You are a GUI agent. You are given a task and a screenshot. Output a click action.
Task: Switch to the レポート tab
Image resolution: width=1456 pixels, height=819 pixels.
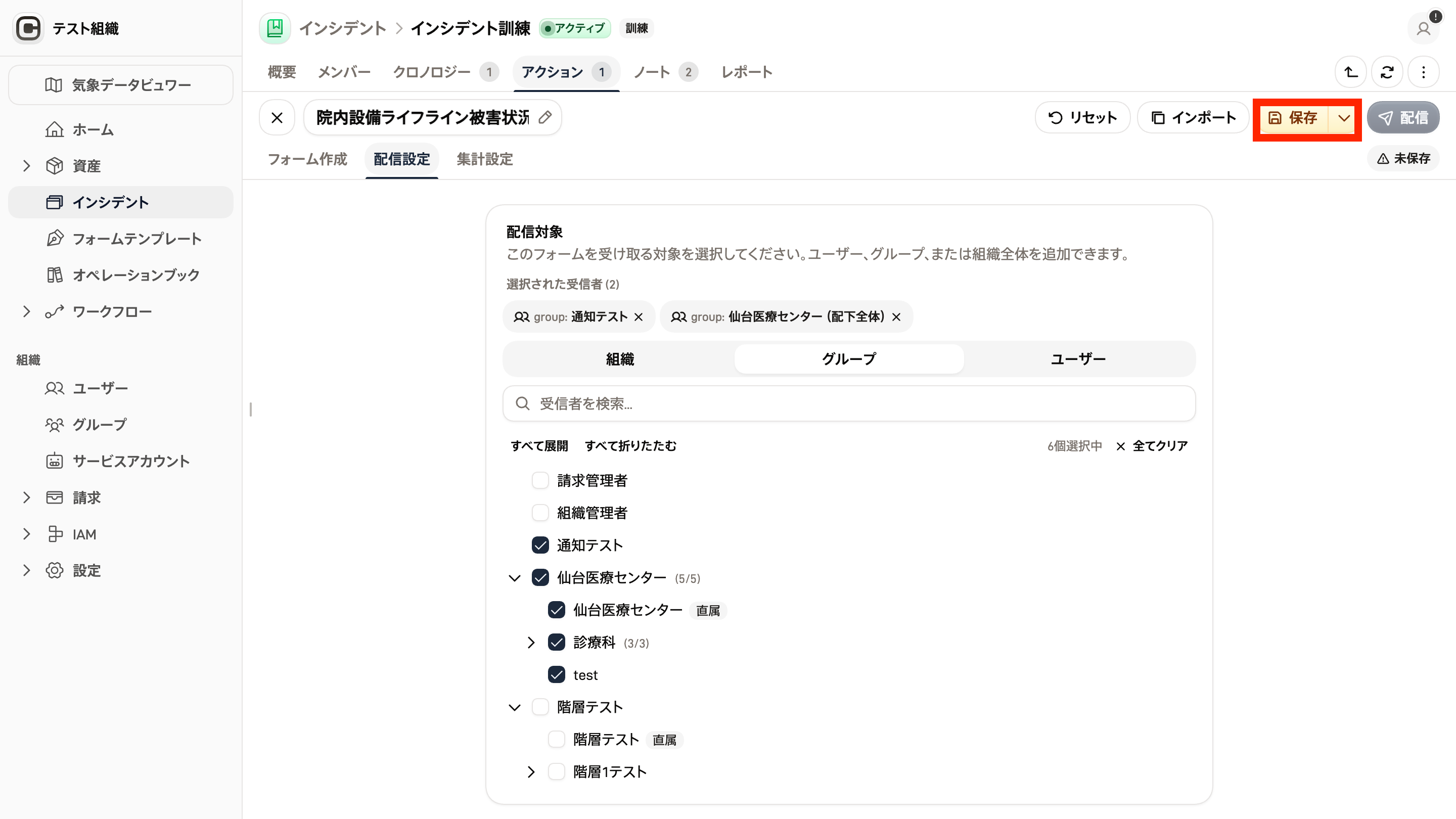pyautogui.click(x=747, y=72)
